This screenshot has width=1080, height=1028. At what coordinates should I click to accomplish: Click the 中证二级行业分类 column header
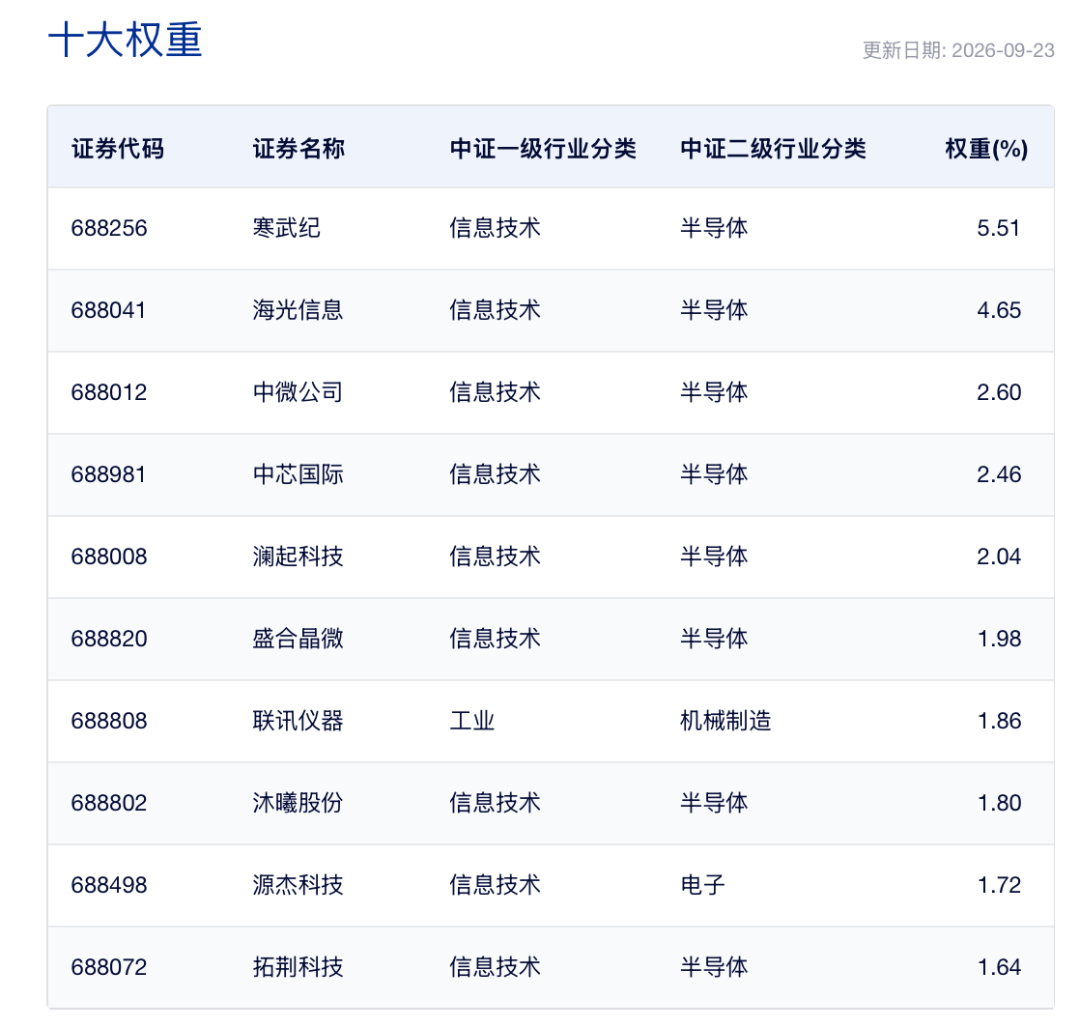pos(773,148)
